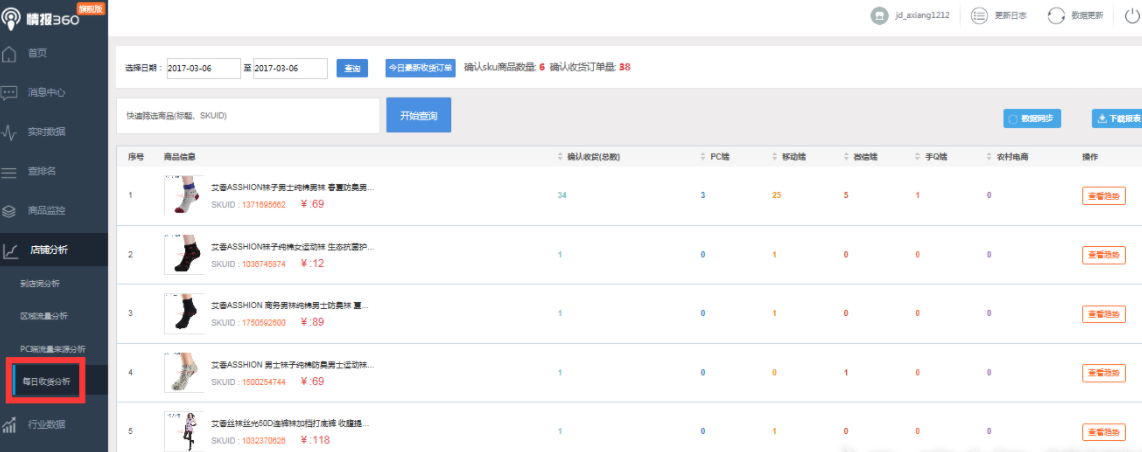The image size is (1142, 452).
Task: Click the 更新日志 list icon
Action: click(980, 15)
